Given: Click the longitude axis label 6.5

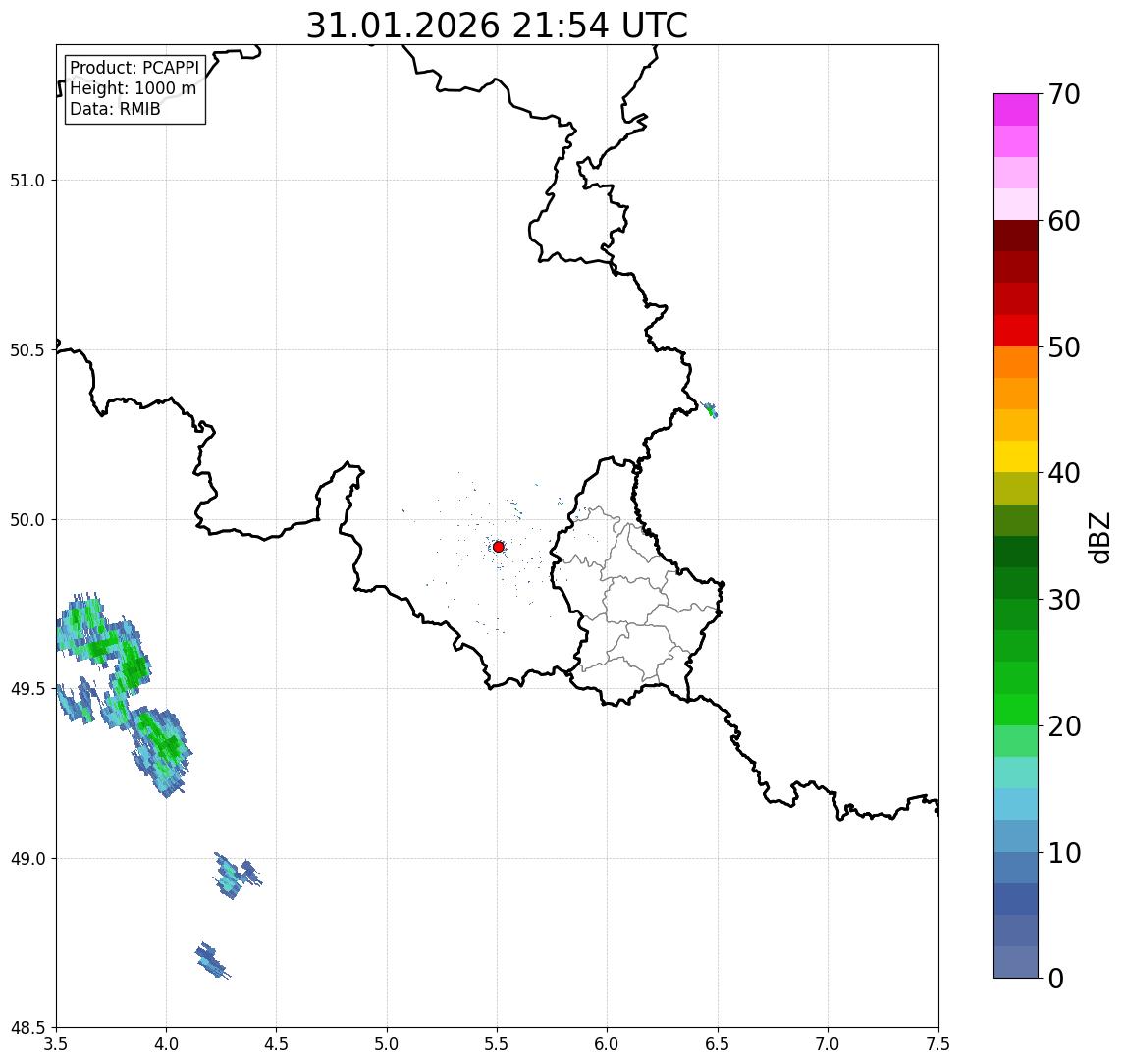Looking at the screenshot, I should pyautogui.click(x=718, y=1044).
